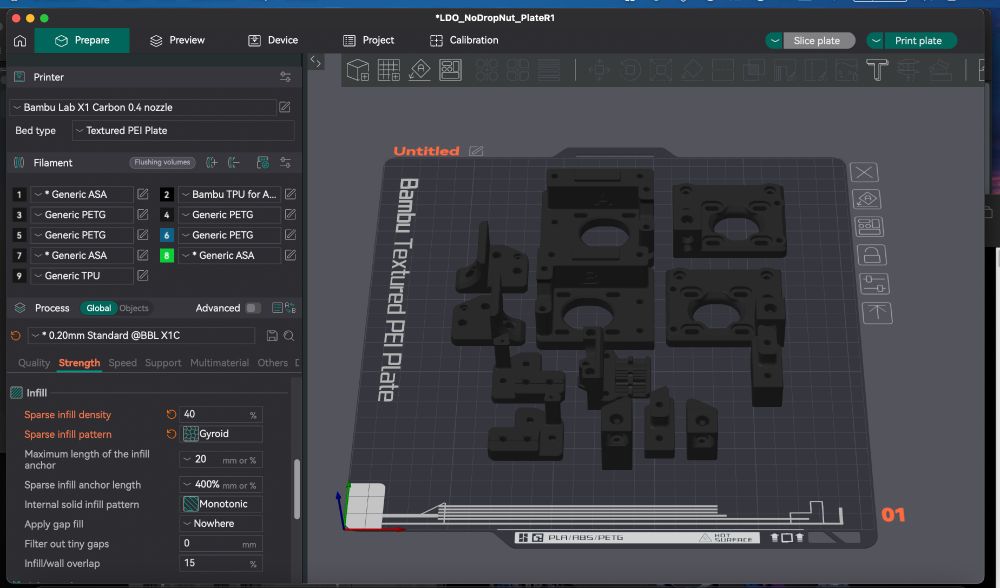Click the Auto orient toolbar icon
The width and height of the screenshot is (1000, 588).
420,70
